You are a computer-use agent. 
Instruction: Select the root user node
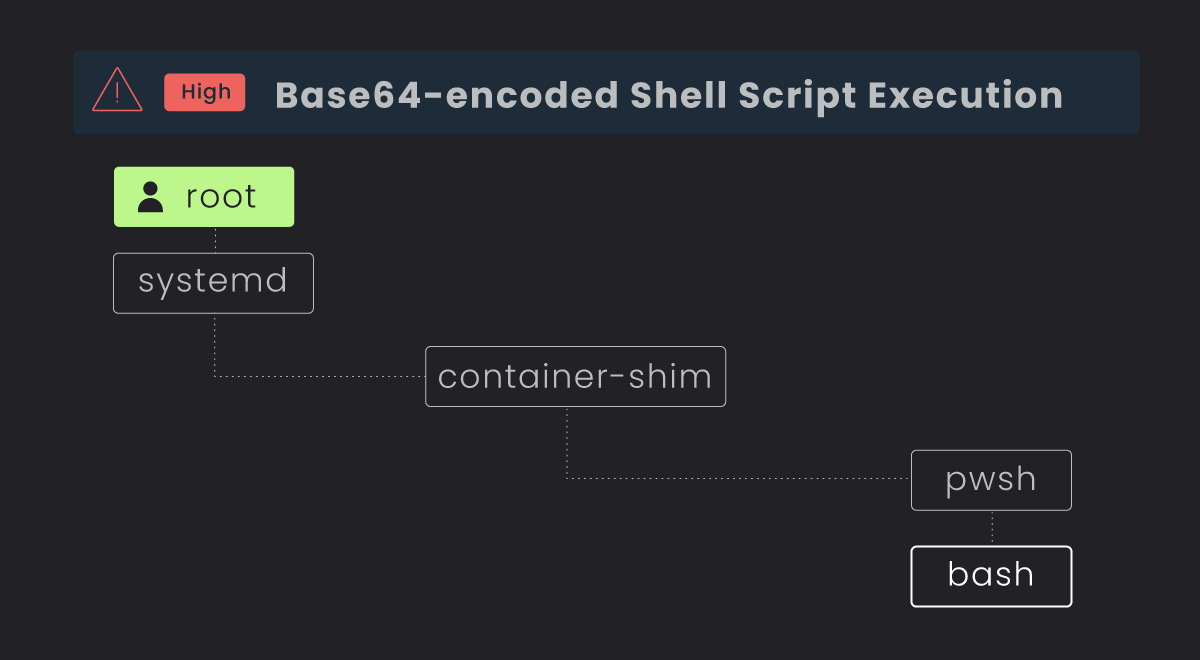point(204,197)
